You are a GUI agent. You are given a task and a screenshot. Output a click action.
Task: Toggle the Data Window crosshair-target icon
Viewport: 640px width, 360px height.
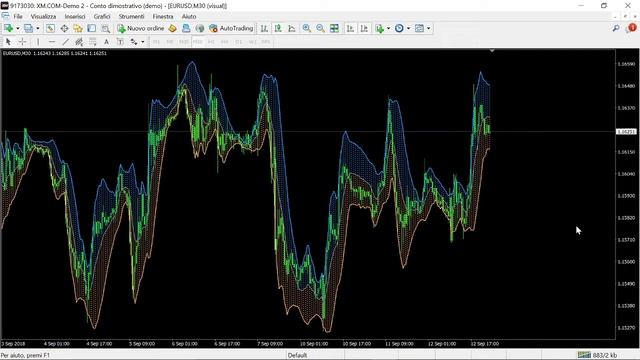coord(64,28)
